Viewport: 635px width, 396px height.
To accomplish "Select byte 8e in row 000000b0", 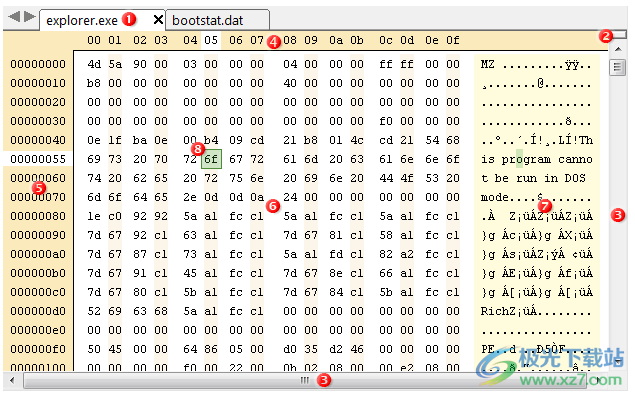I will [336, 273].
